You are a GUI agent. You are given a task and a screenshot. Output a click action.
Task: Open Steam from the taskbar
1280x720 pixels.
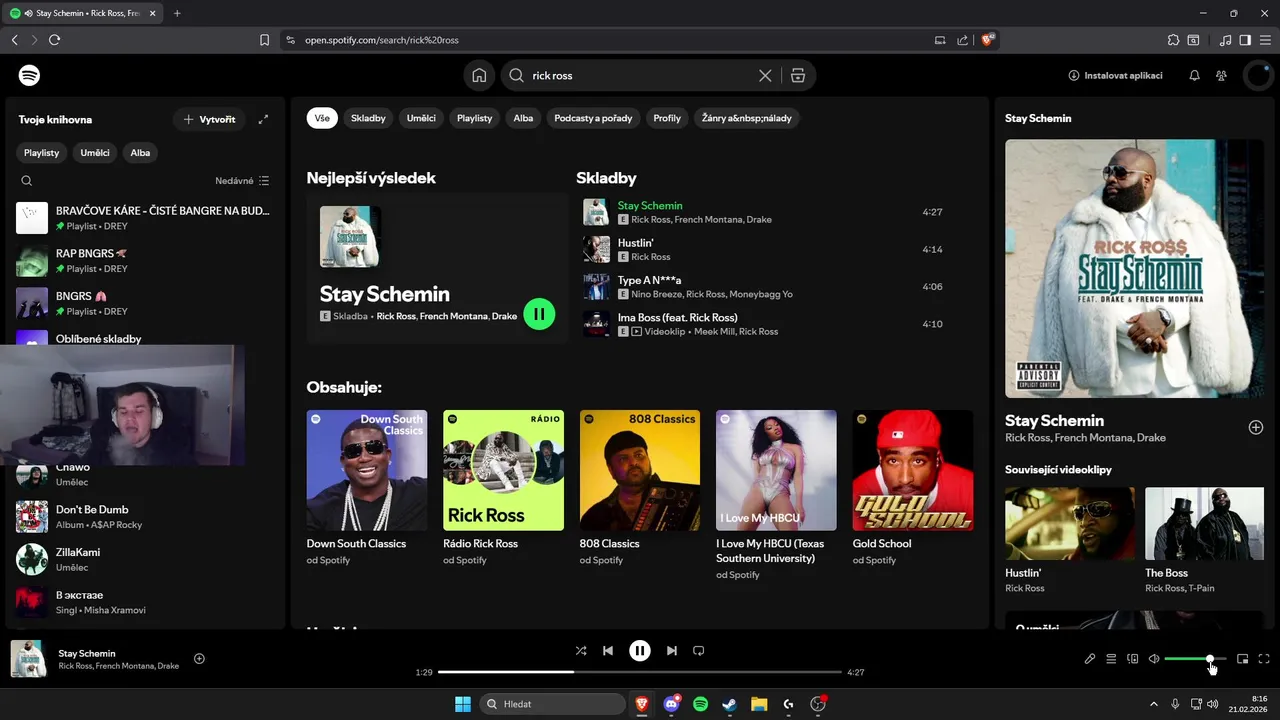[730, 704]
